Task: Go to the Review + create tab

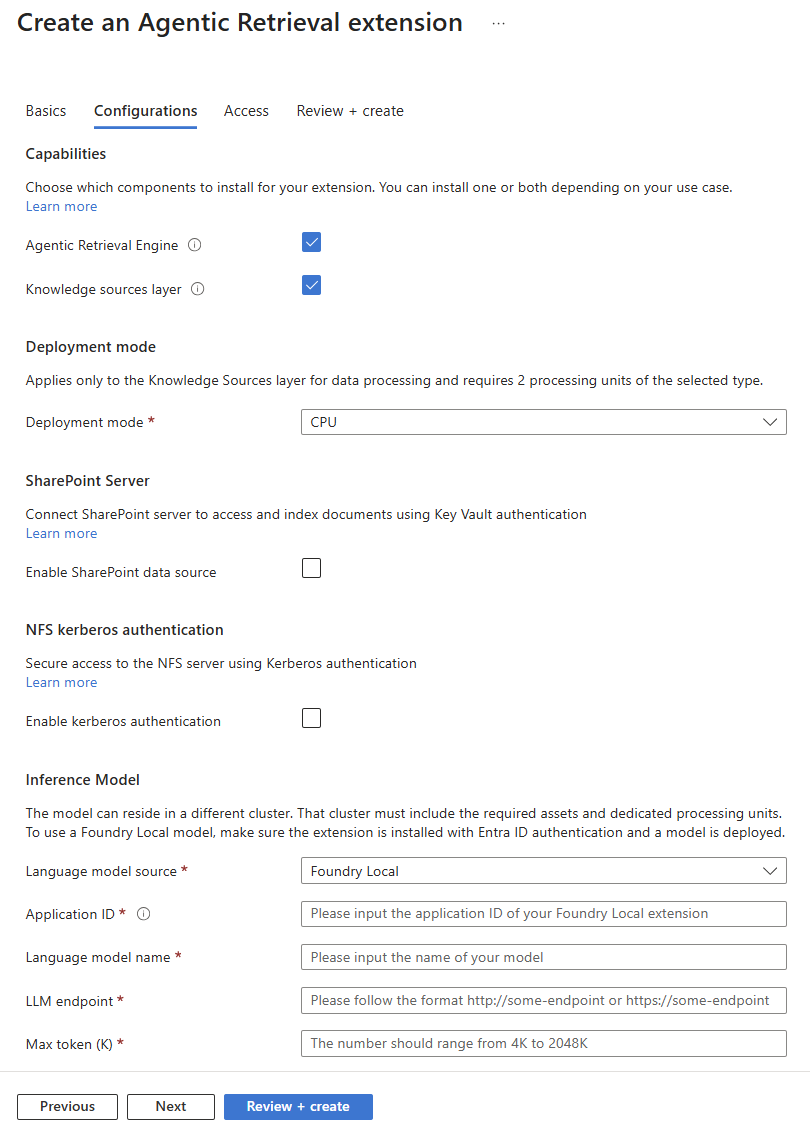Action: (350, 111)
